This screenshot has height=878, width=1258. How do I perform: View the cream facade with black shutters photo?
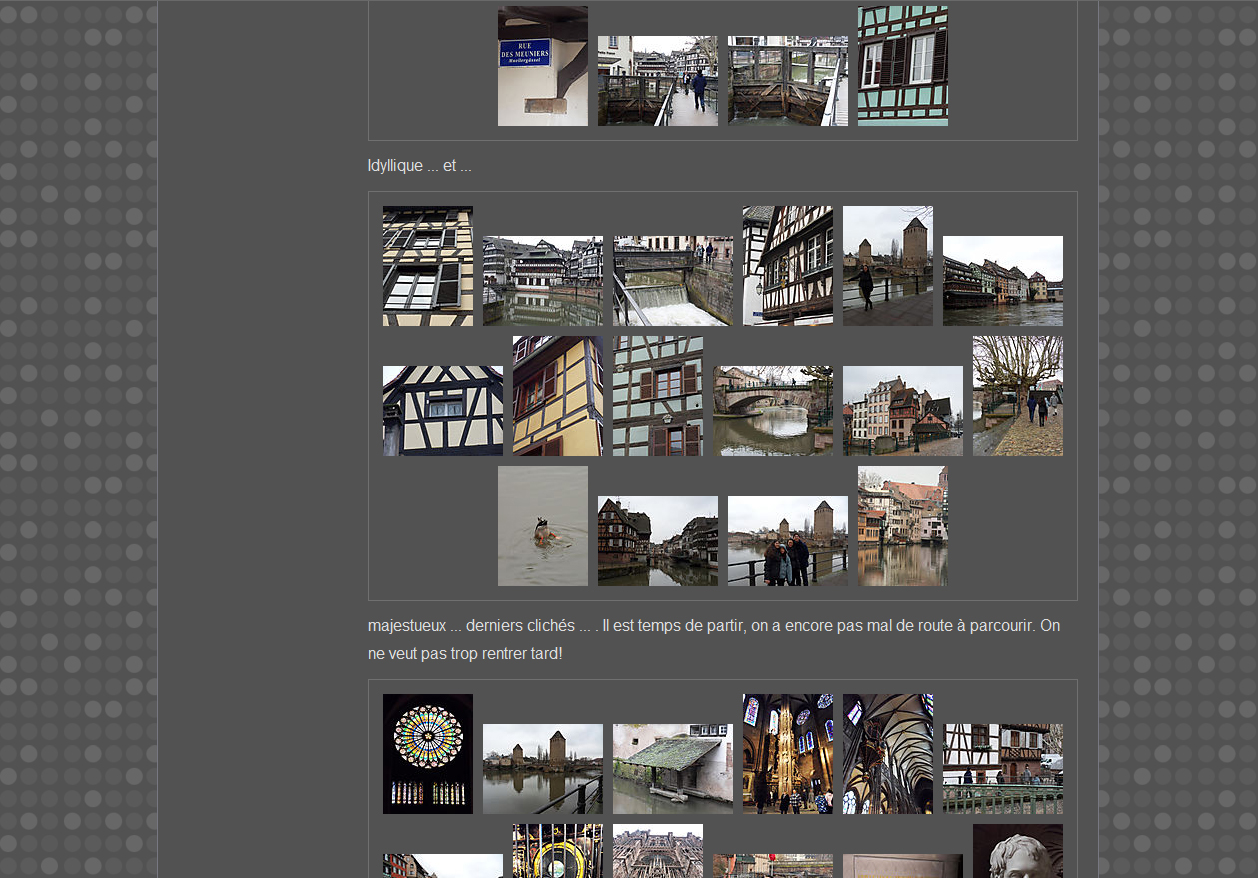[x=427, y=266]
